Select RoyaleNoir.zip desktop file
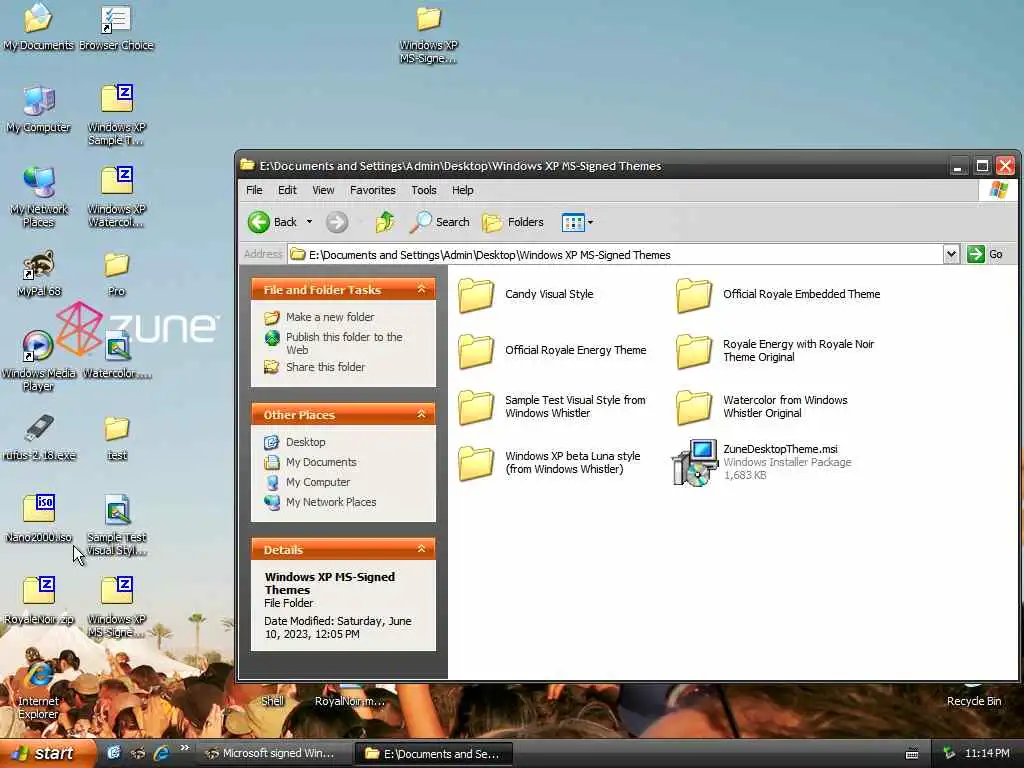1024x768 pixels. (x=39, y=601)
